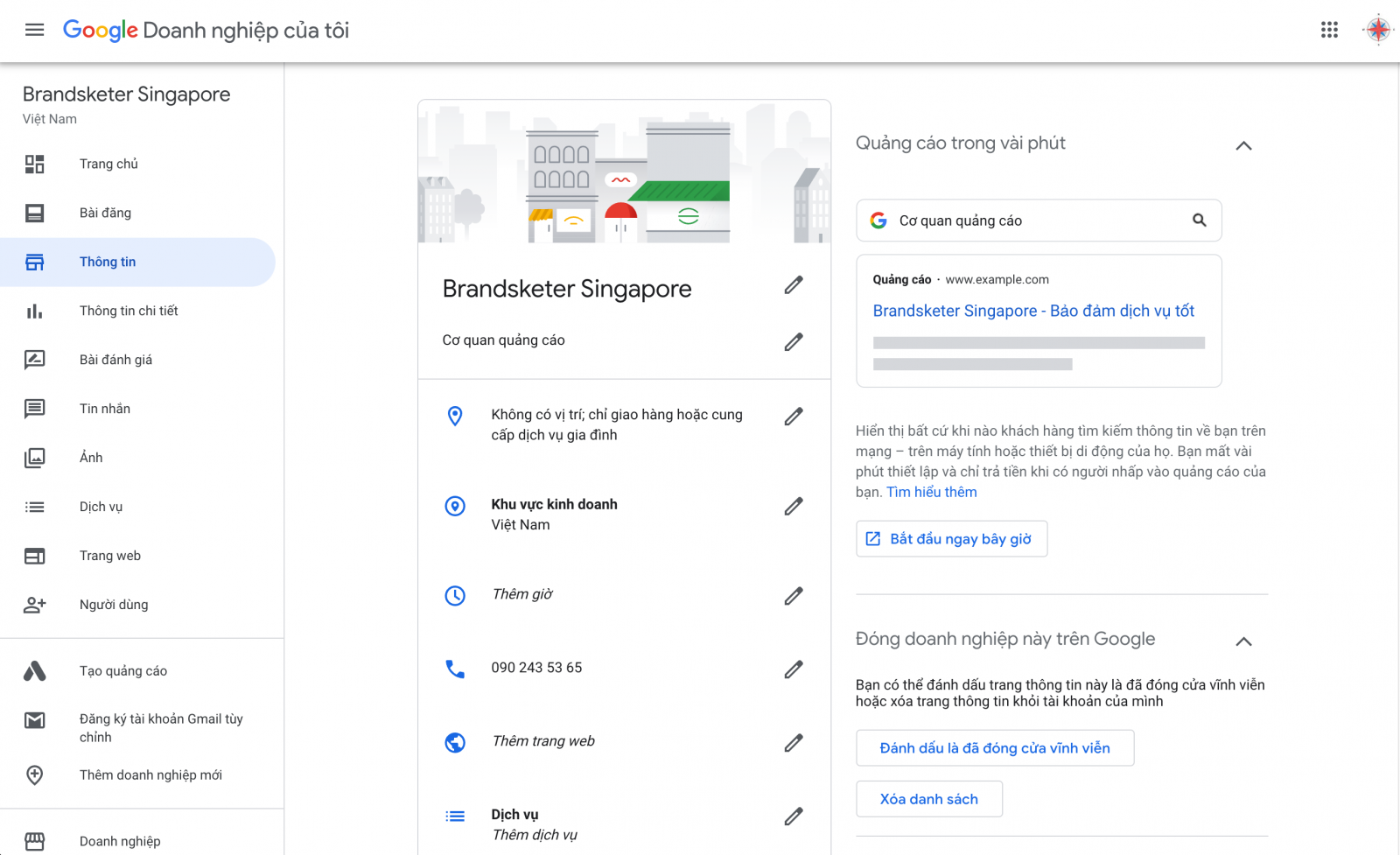Screen dimensions: 1400x855
Task: Click the Cơ quan quảng cáo search field
Action: point(1039,221)
